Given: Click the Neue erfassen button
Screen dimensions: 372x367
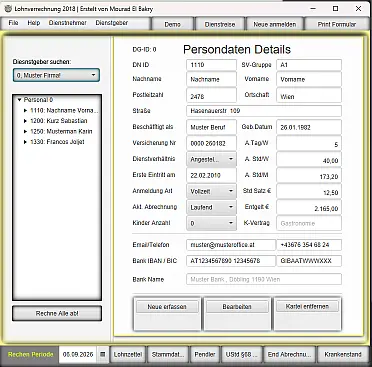Looking at the screenshot, I should 167,307.
